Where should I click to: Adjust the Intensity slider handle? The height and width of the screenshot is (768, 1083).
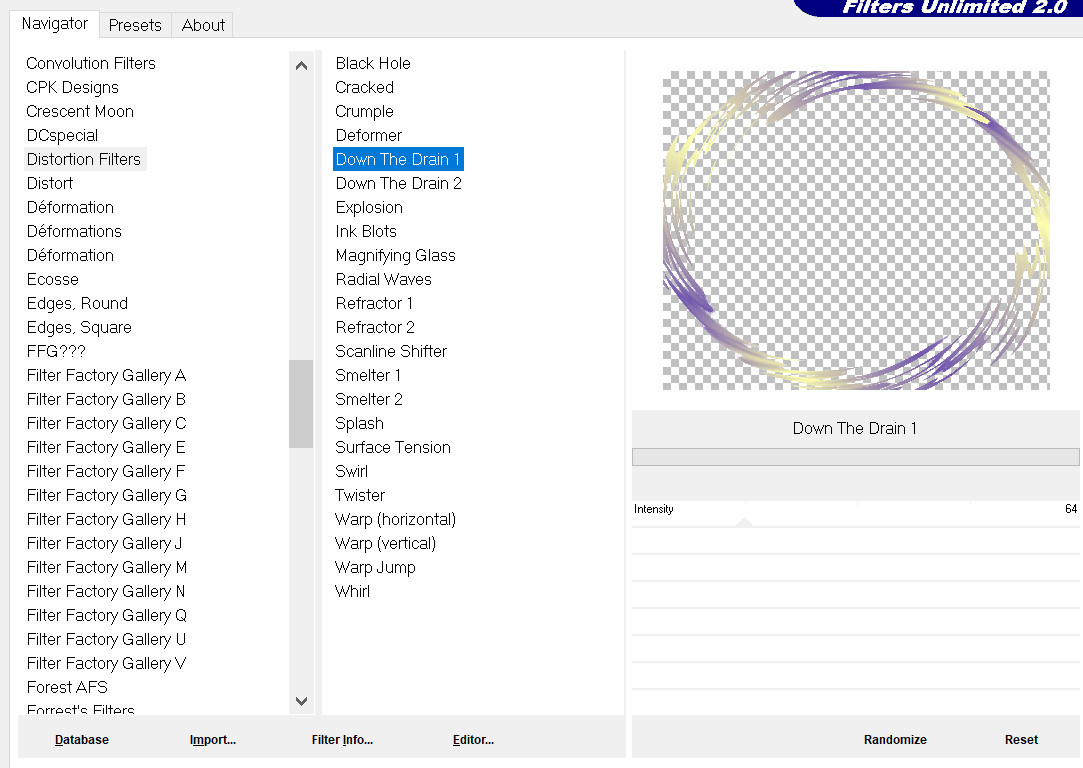tap(744, 521)
